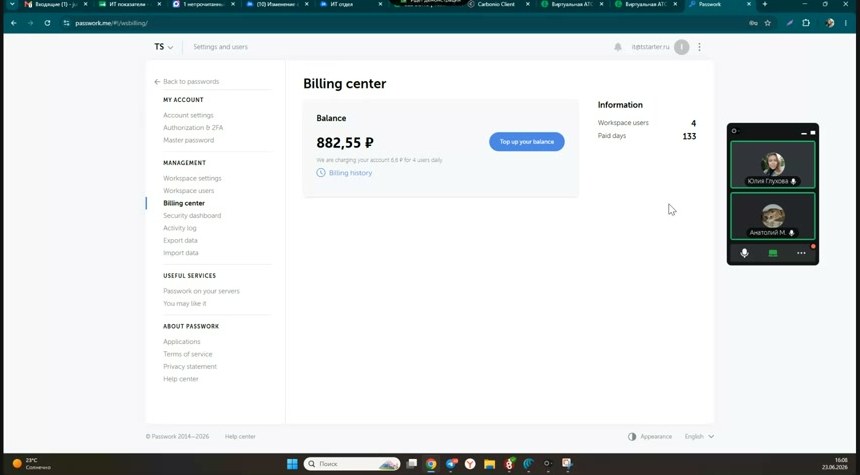860x475 pixels.
Task: Expand the TS workspace dropdown
Action: click(x=163, y=47)
